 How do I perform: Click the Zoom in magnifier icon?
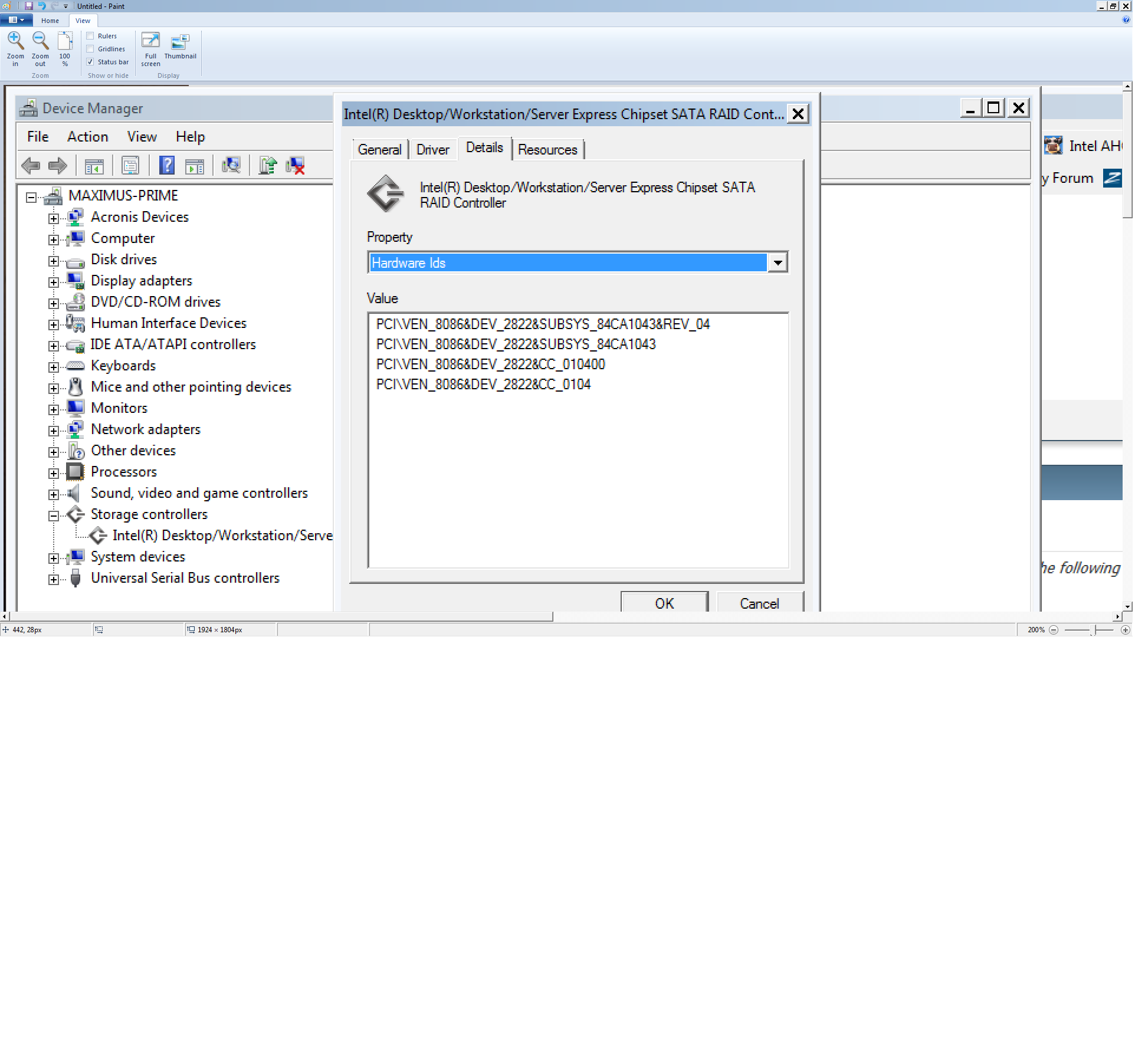(x=15, y=41)
